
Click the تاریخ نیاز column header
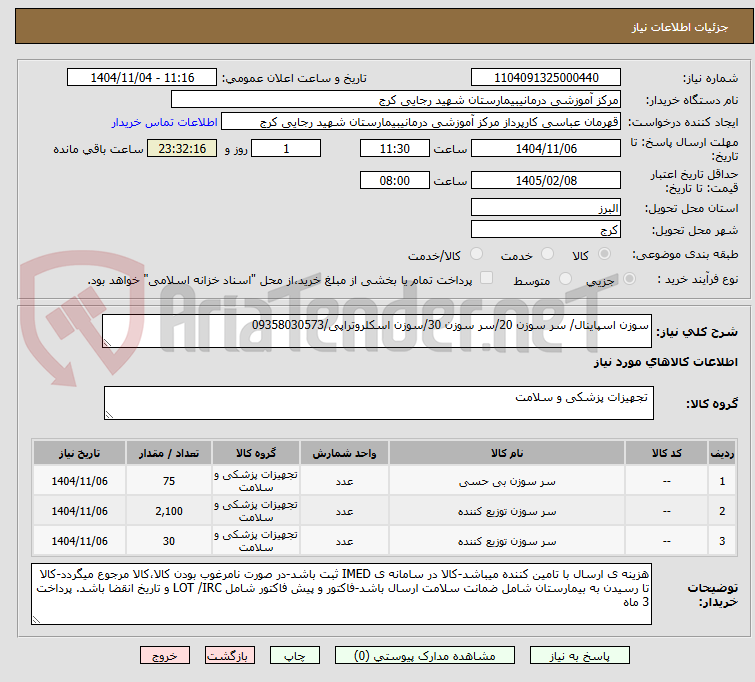coord(79,453)
